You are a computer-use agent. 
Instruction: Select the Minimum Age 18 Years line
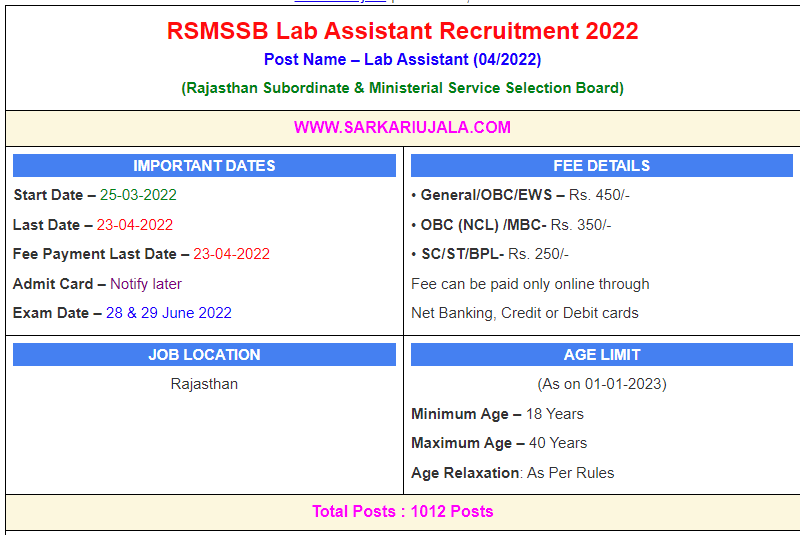(x=497, y=414)
